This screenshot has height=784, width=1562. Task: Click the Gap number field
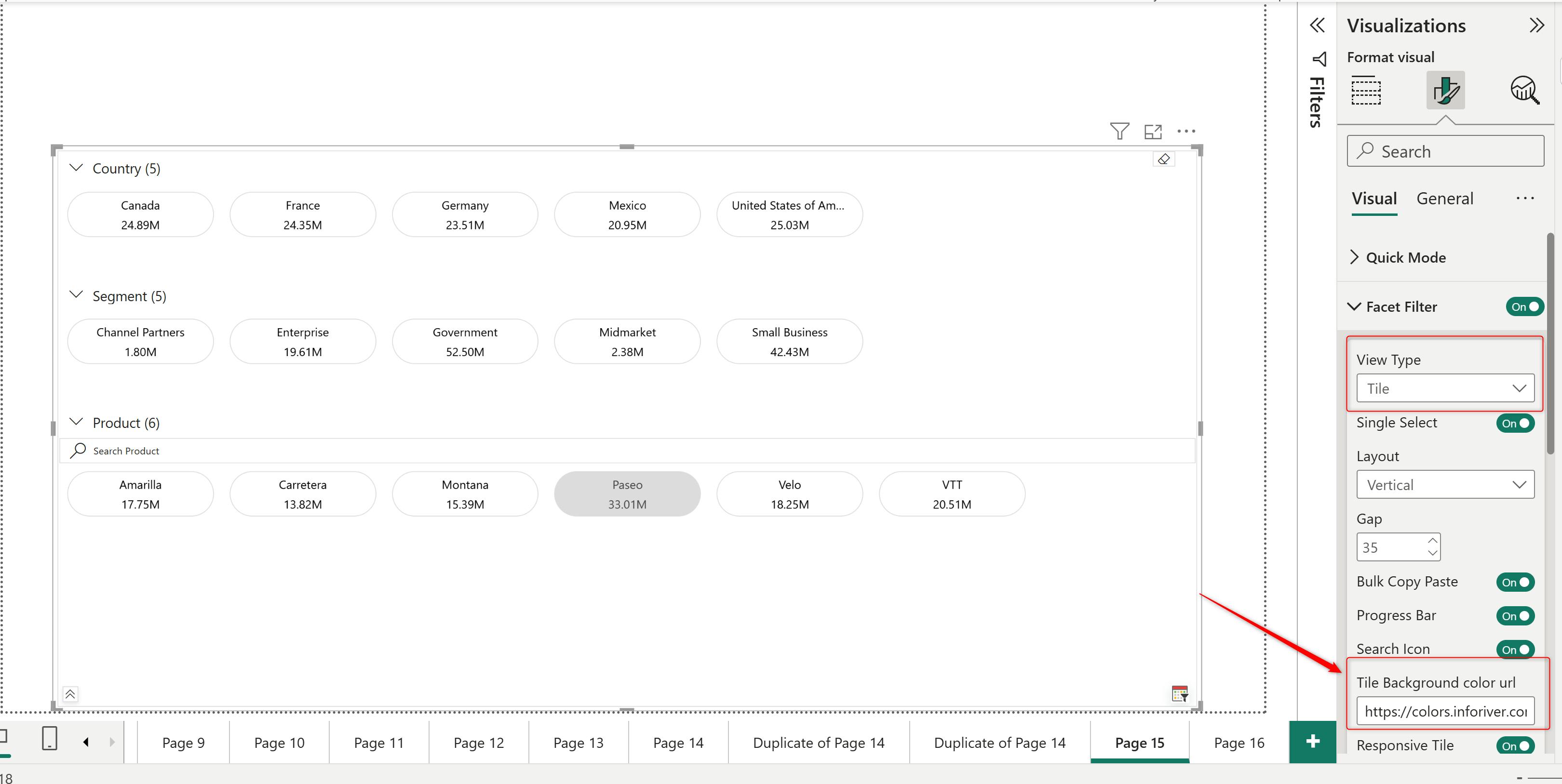[x=1398, y=547]
